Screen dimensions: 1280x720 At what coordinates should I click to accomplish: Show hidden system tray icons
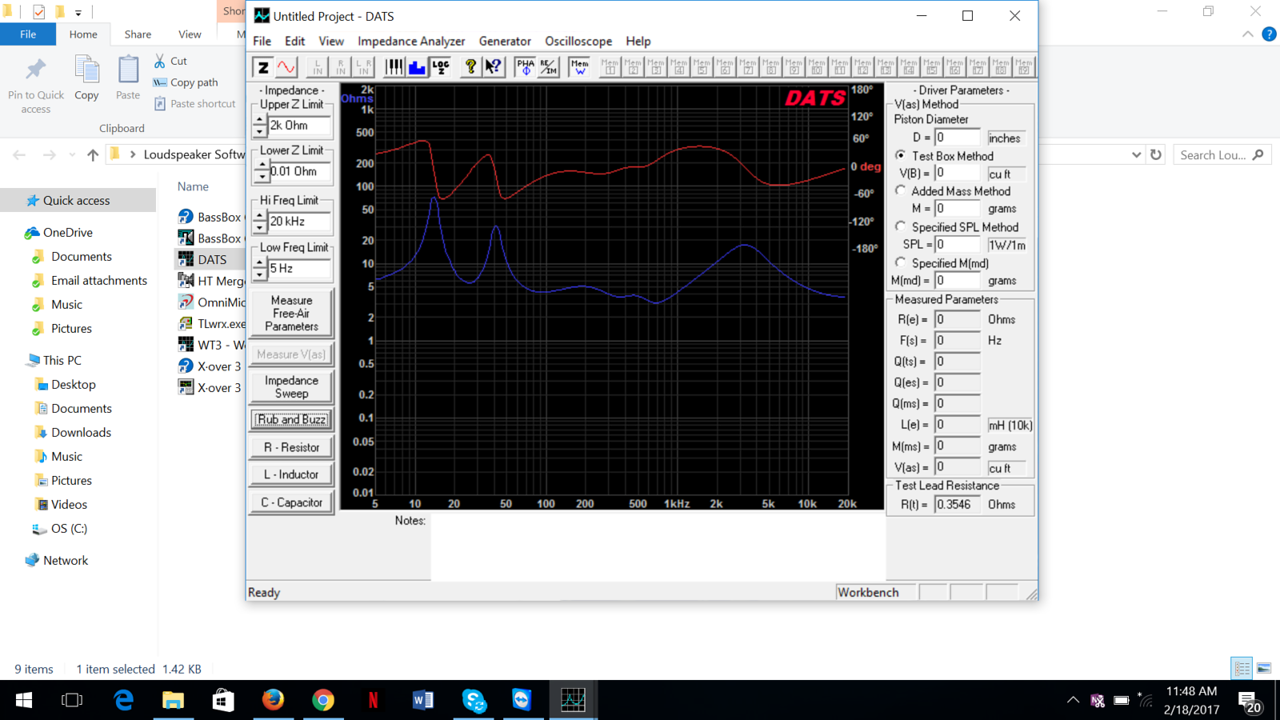click(x=1073, y=700)
